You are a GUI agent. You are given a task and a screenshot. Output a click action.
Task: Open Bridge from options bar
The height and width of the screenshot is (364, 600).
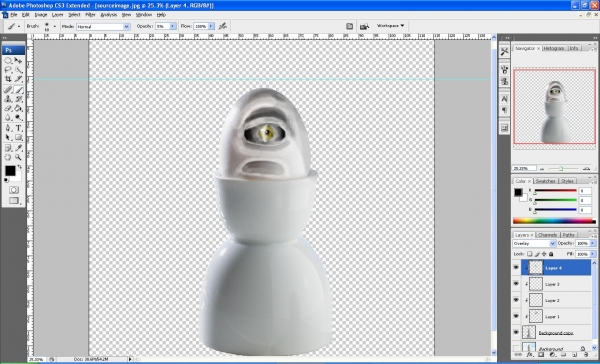coord(364,26)
